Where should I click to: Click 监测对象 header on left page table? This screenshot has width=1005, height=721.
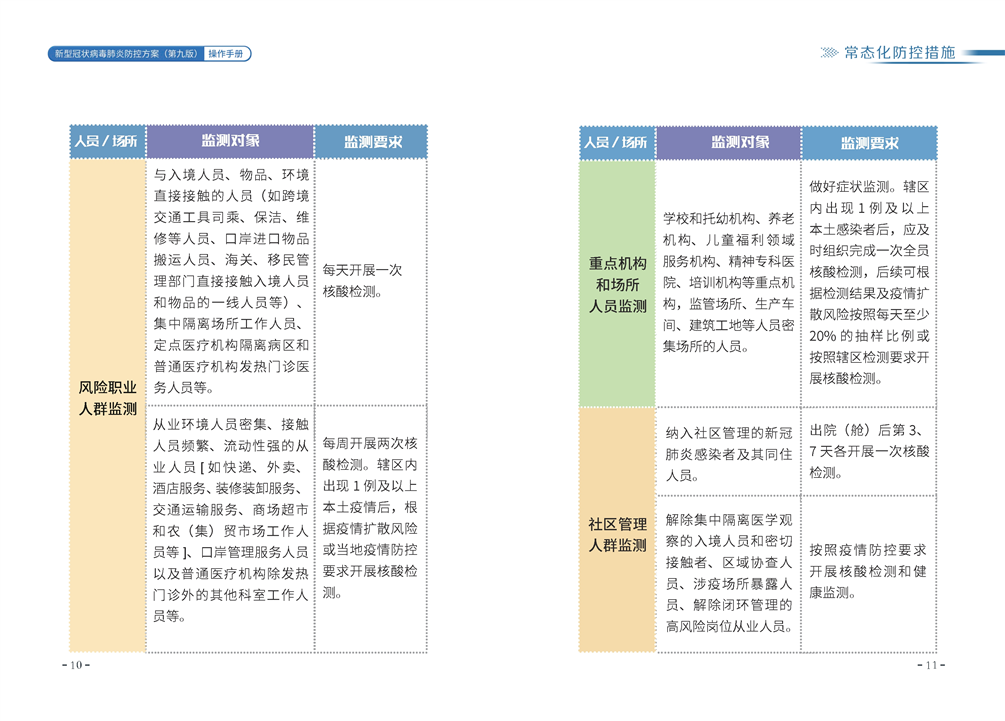[x=230, y=142]
